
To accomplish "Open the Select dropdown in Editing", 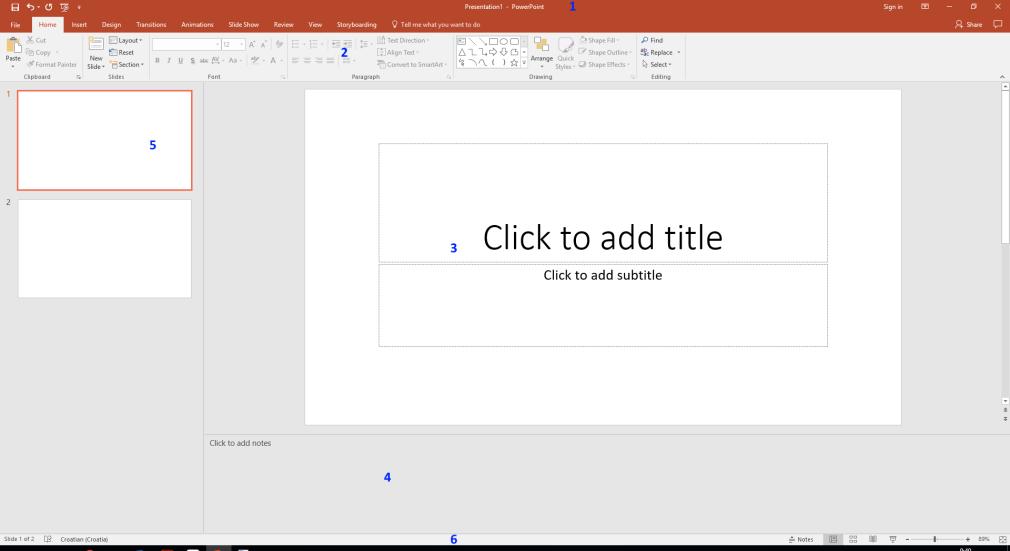I will point(656,64).
